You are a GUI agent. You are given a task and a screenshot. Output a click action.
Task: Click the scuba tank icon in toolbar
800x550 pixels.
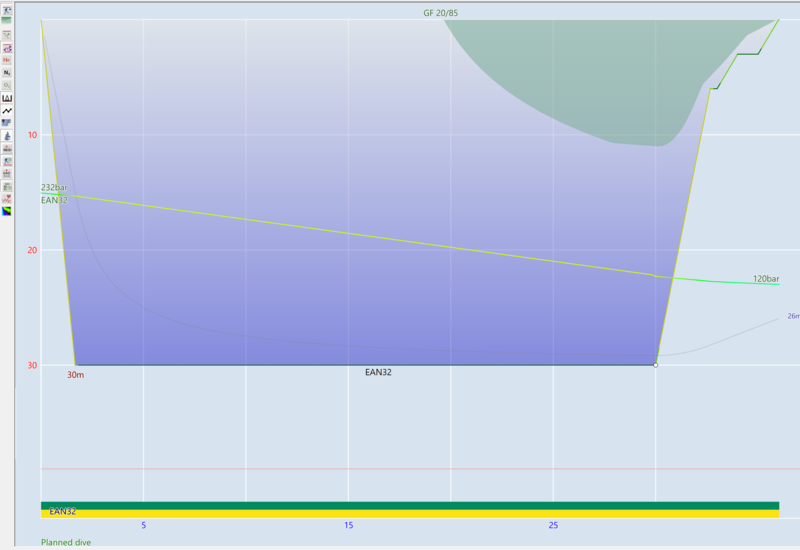[7, 135]
